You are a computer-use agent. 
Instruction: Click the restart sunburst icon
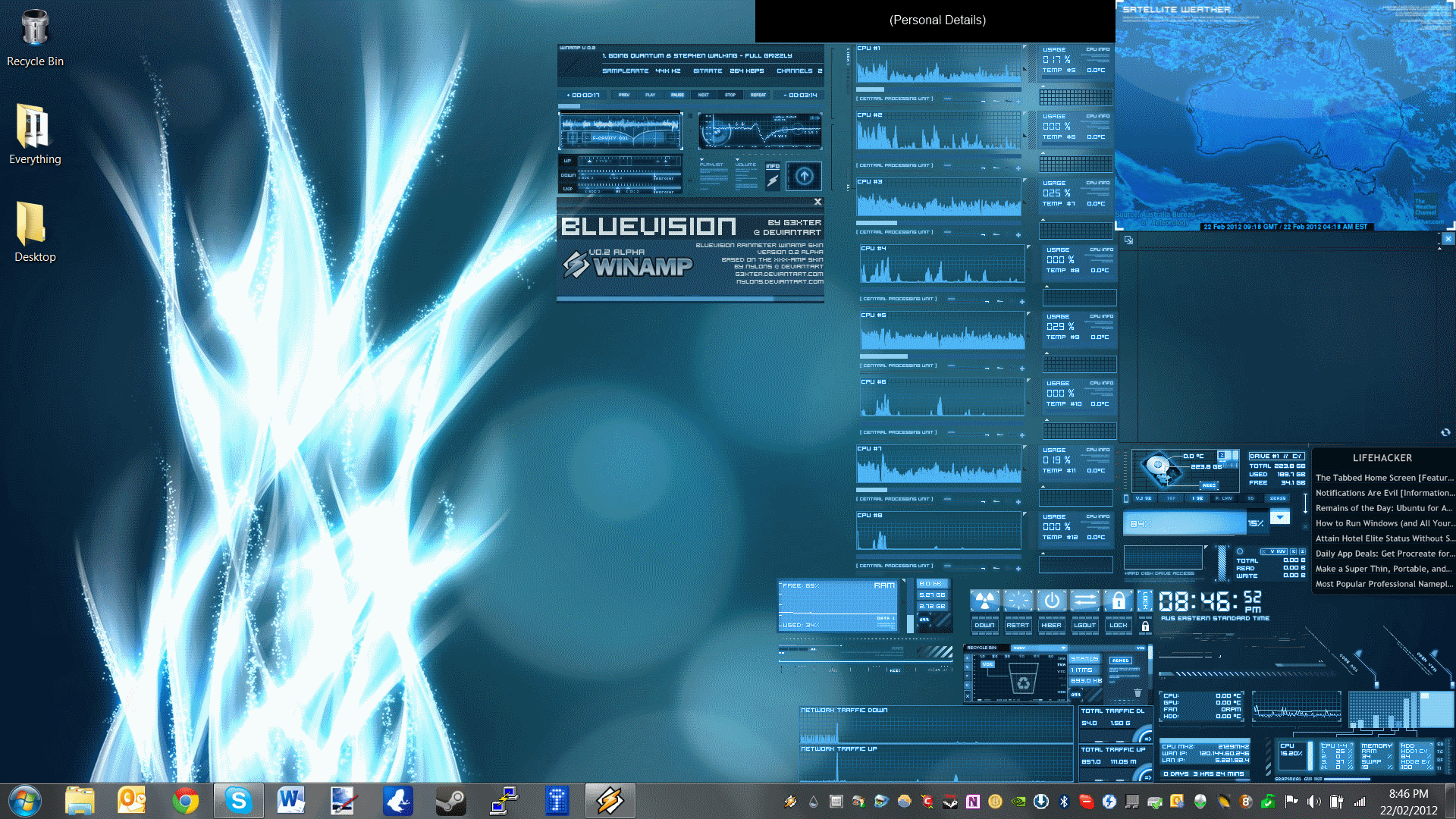tap(1018, 601)
